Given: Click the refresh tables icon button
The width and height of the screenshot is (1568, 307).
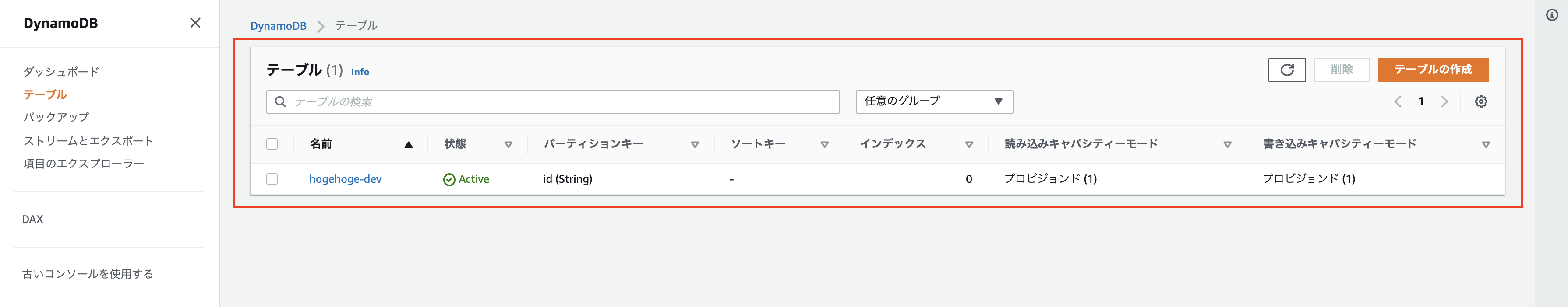Looking at the screenshot, I should [x=1286, y=70].
